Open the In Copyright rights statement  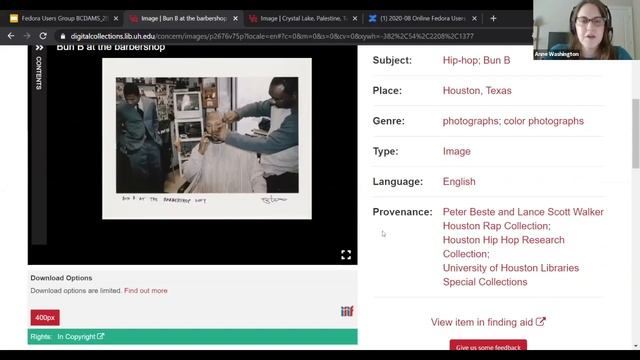(80, 337)
